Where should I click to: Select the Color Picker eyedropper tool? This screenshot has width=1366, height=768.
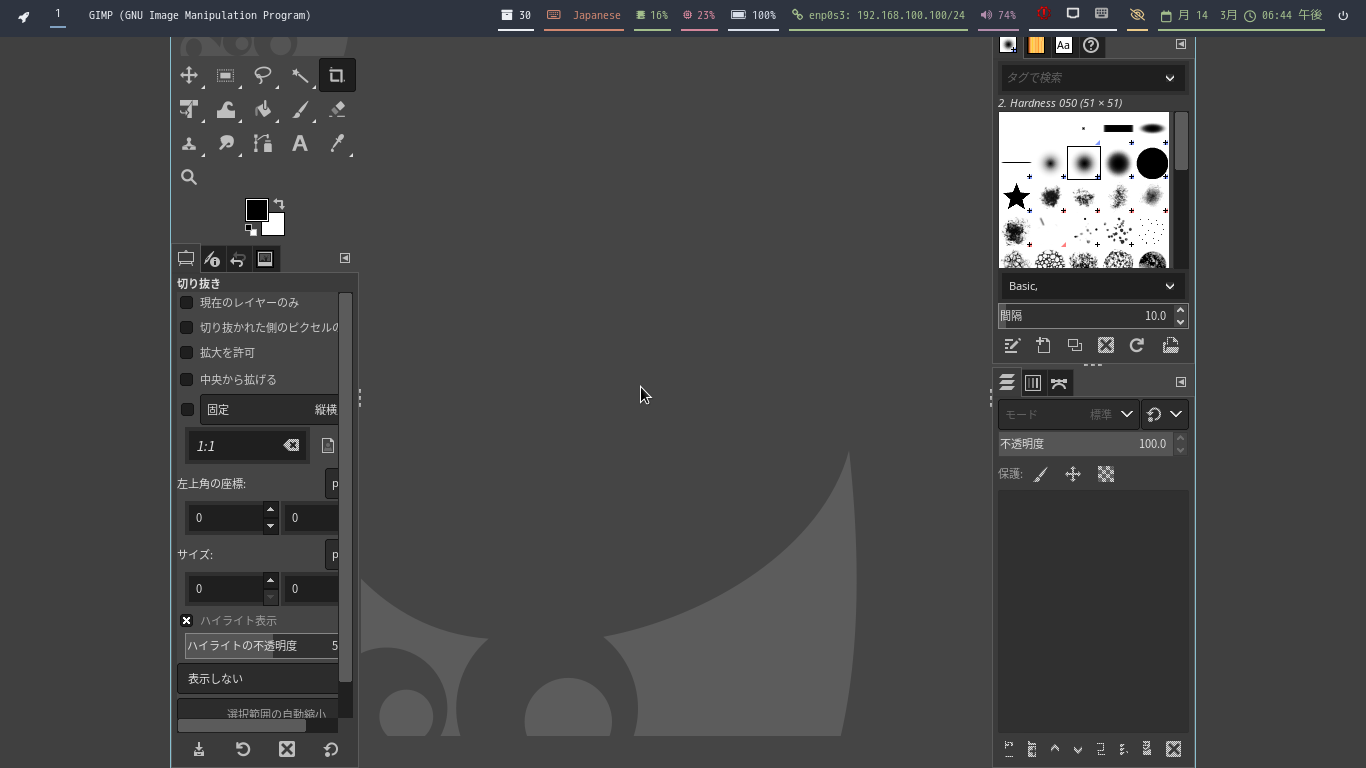337,144
